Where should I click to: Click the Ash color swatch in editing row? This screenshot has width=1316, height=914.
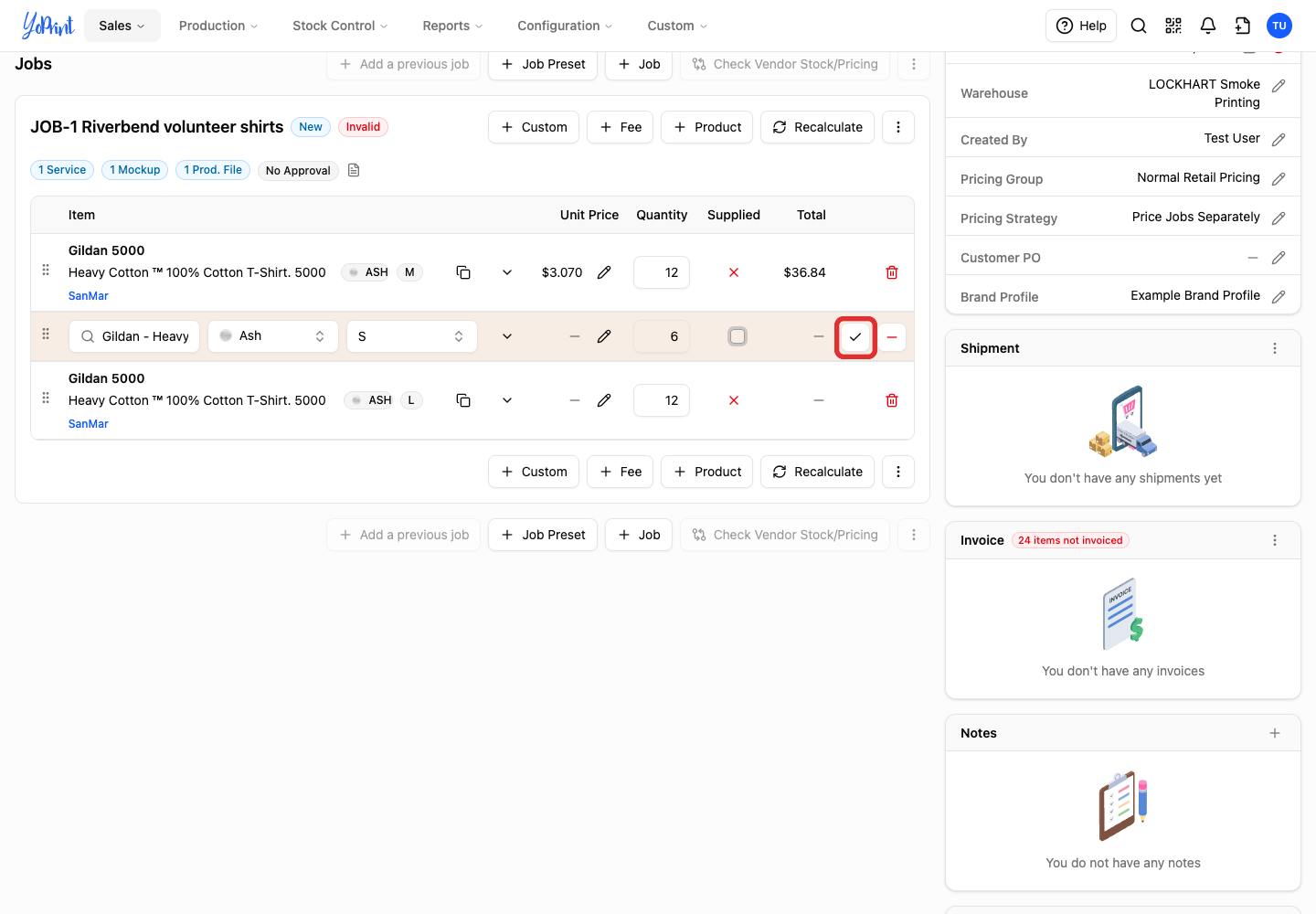pos(226,335)
